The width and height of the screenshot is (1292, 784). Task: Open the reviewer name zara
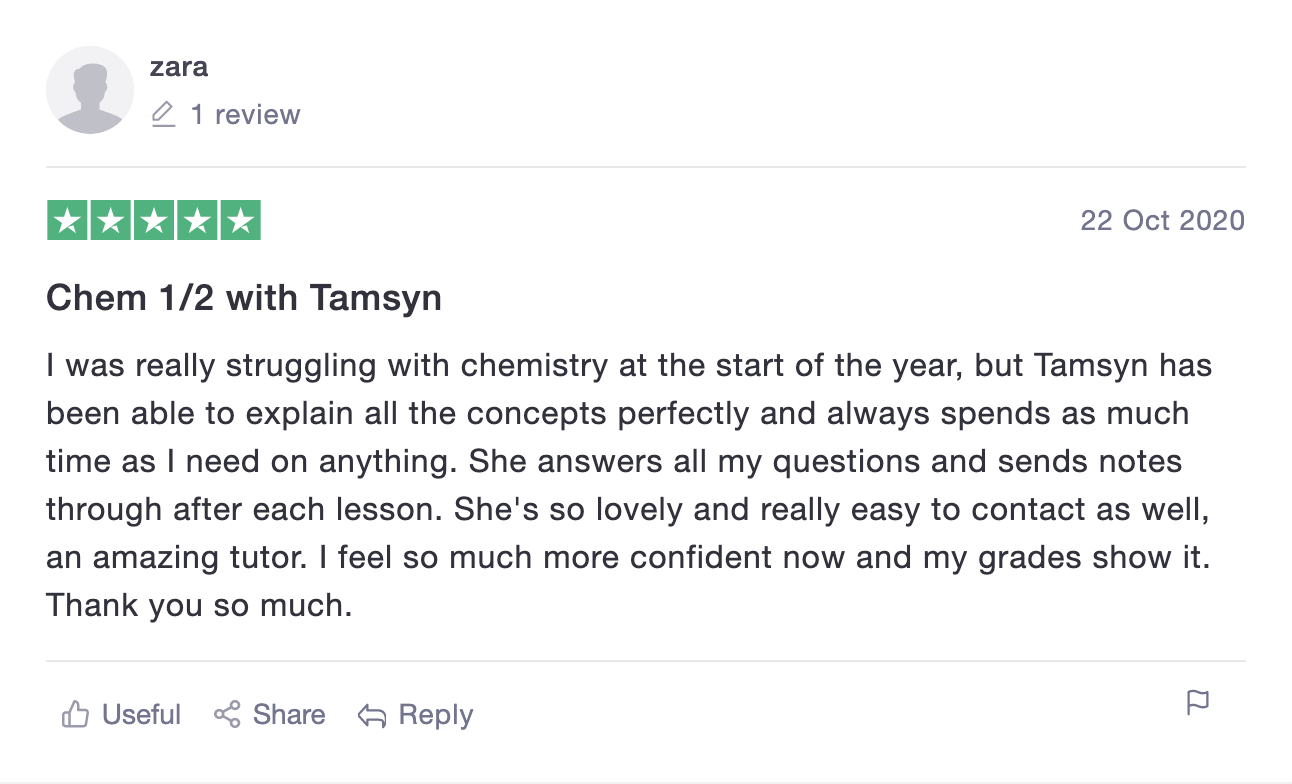(179, 67)
